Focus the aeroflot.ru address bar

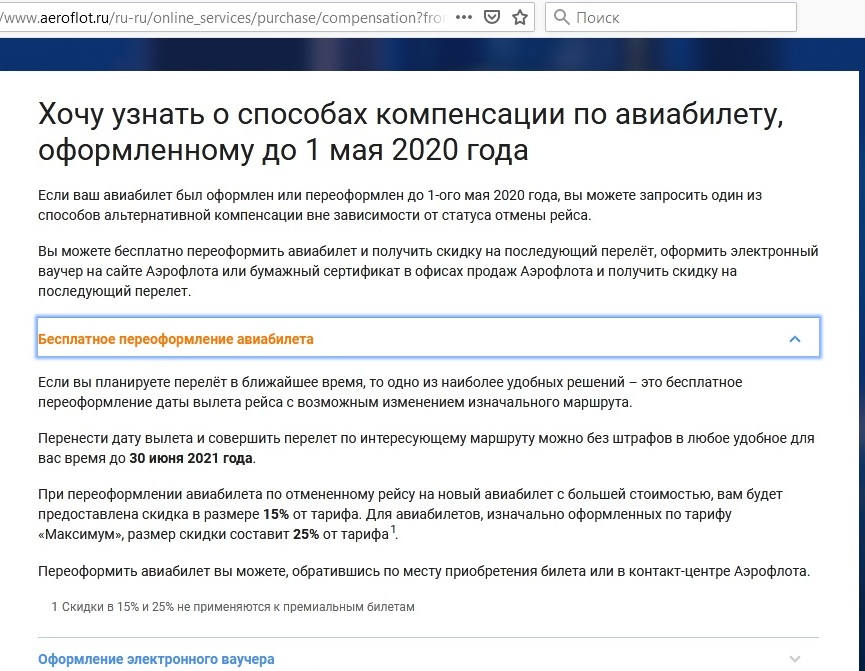[220, 17]
